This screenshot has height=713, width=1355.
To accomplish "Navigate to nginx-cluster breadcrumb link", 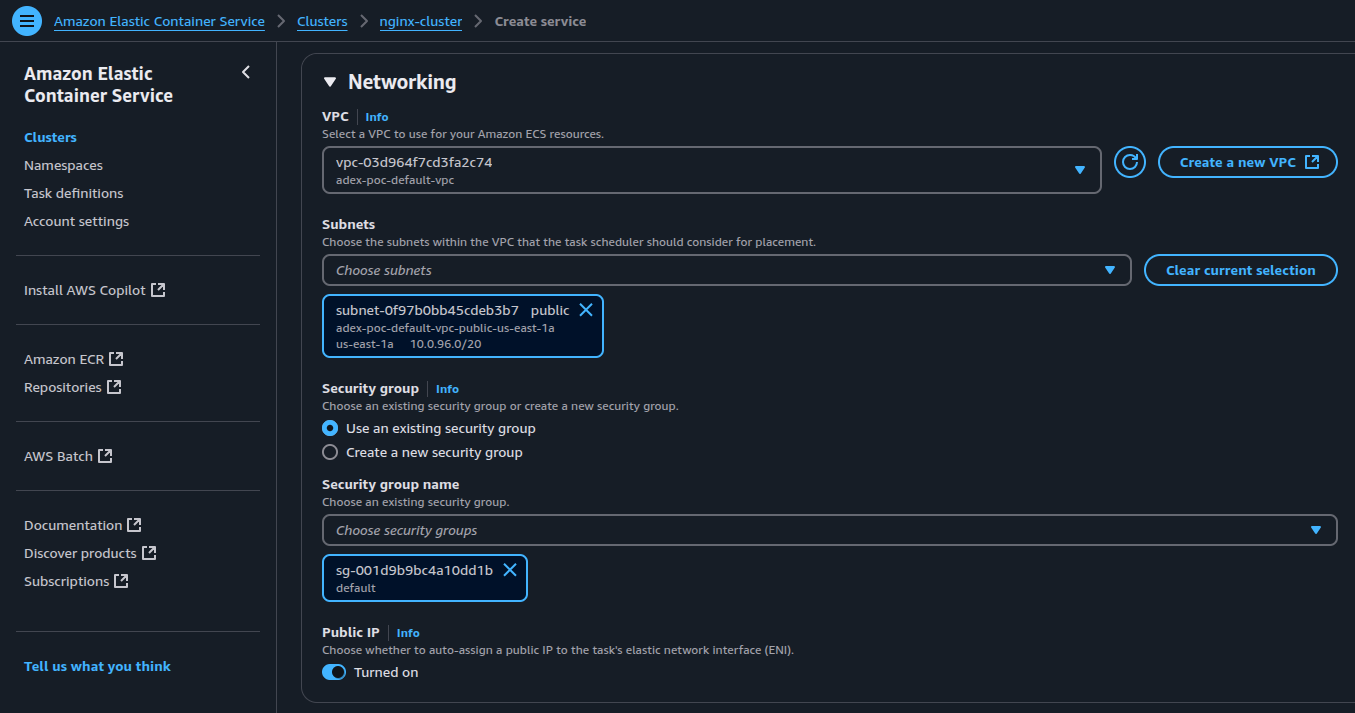I will point(420,21).
